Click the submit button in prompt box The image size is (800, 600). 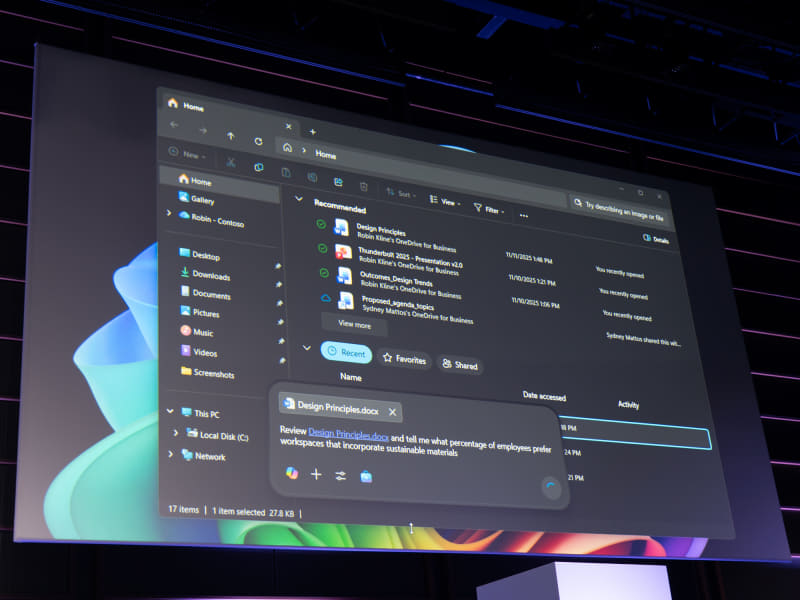point(551,487)
